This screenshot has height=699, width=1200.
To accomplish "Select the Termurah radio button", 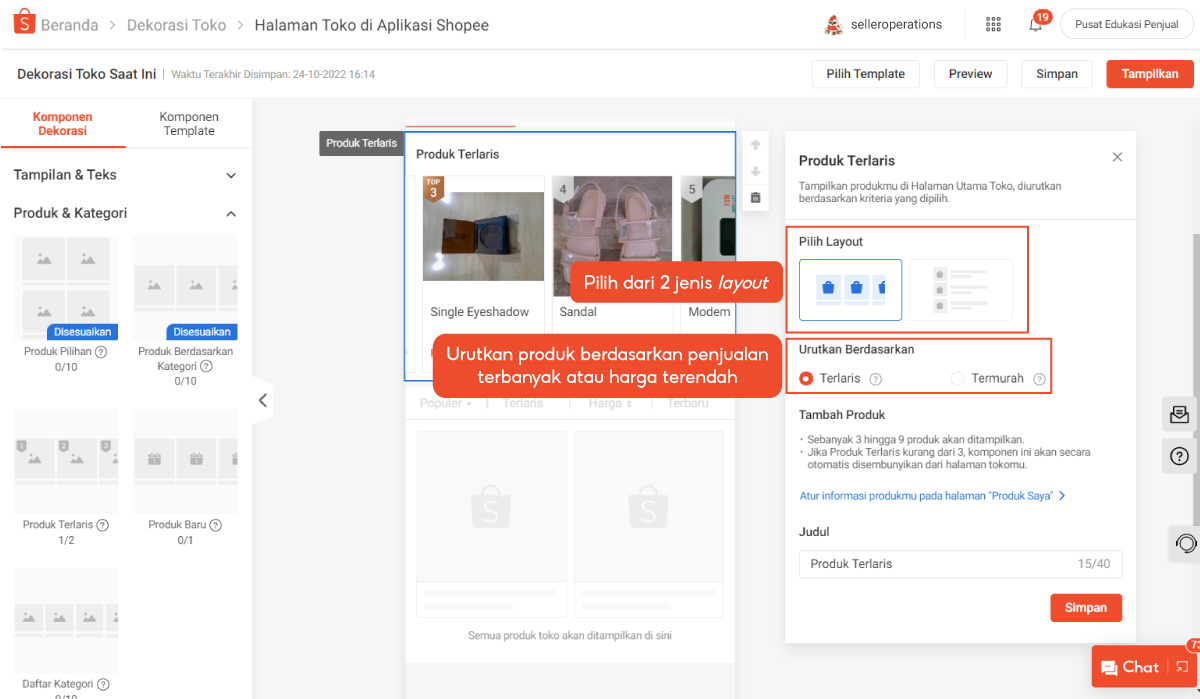I will tap(957, 379).
